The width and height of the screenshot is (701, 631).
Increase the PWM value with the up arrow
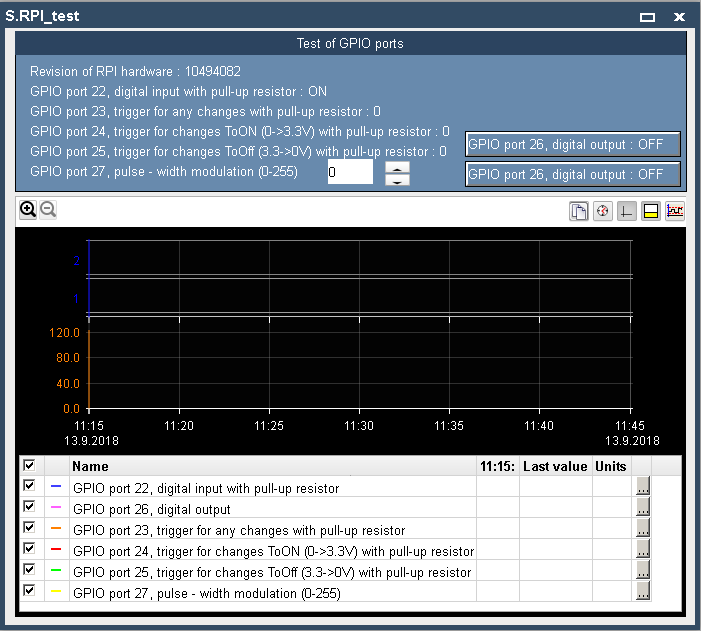[x=397, y=166]
